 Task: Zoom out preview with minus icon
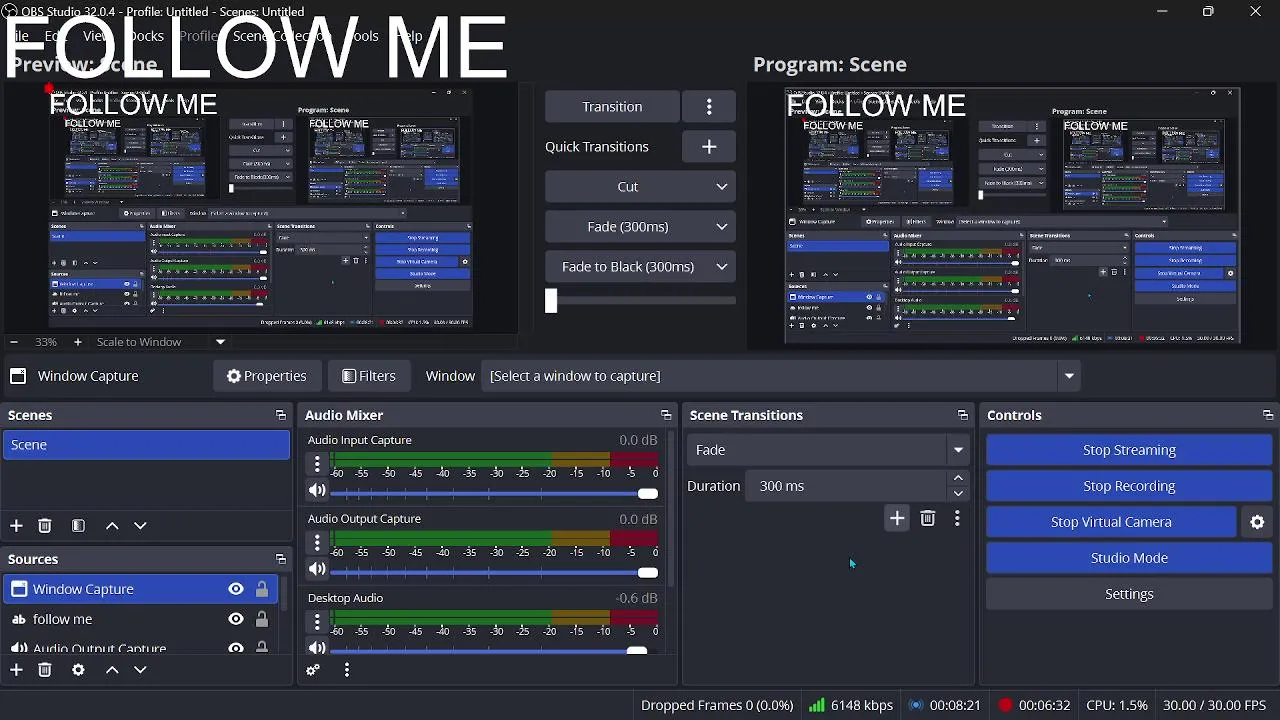tap(14, 342)
